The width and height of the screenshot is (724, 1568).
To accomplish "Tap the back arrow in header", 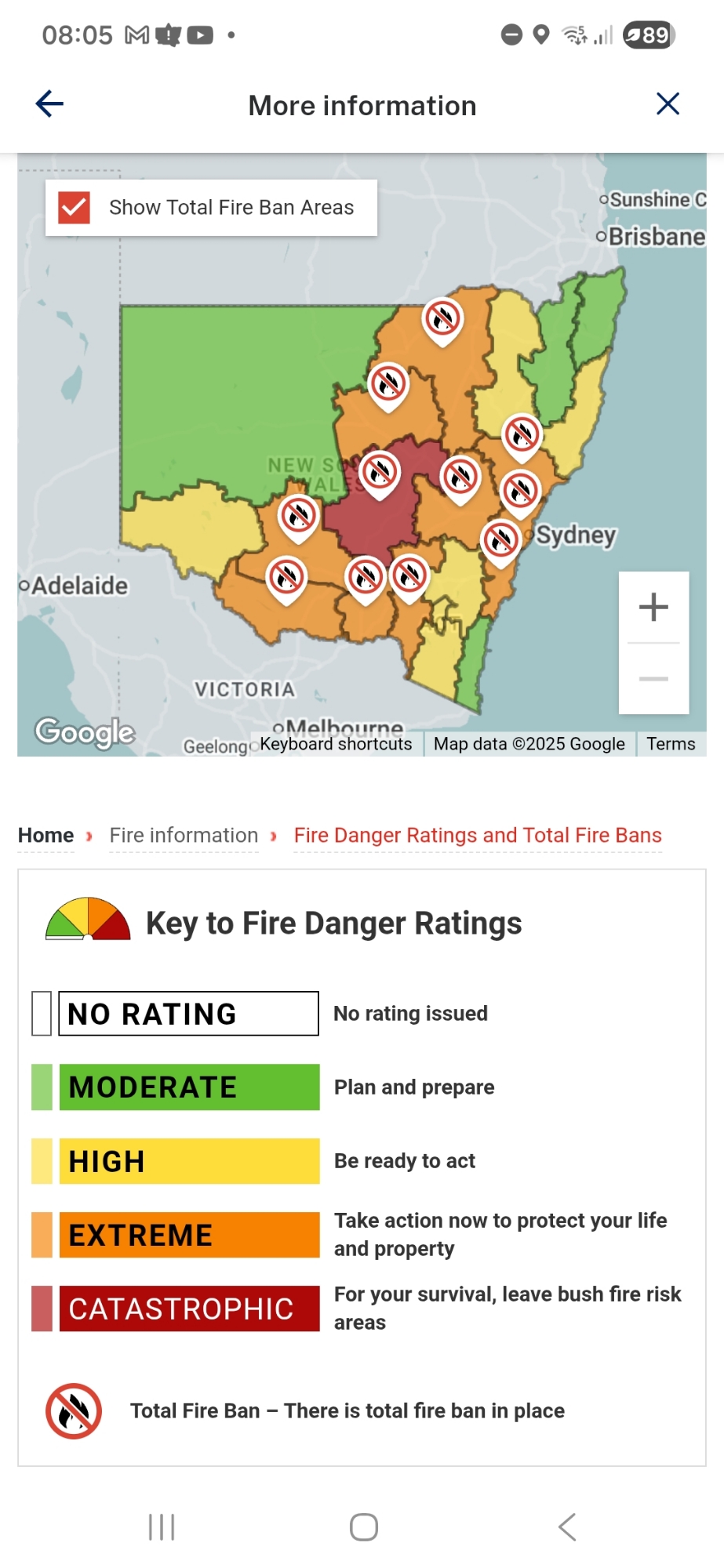I will (49, 104).
